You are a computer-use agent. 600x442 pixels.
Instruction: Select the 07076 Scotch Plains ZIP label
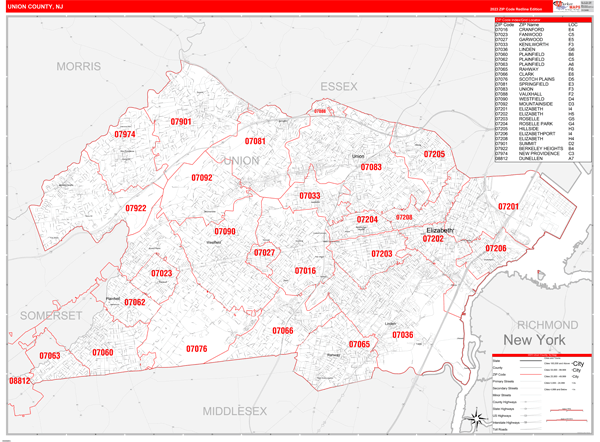(197, 349)
